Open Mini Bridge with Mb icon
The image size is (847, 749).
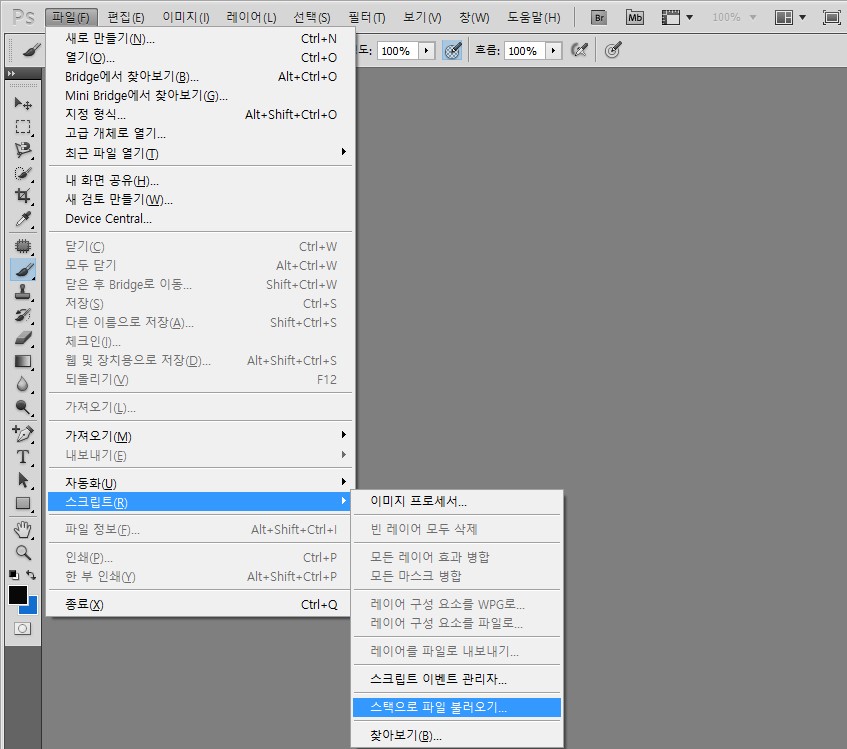pos(635,17)
